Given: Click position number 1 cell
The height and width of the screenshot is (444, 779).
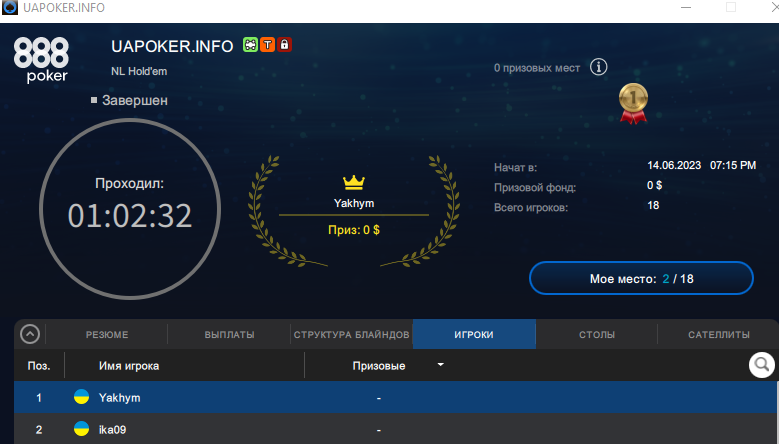Looking at the screenshot, I should [39, 397].
